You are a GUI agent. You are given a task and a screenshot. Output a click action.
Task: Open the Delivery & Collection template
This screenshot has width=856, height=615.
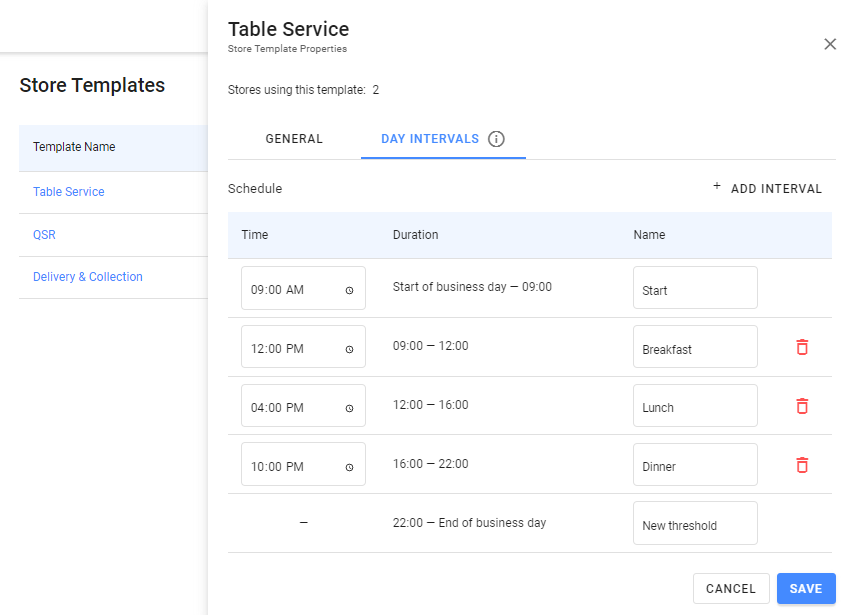[x=88, y=277]
